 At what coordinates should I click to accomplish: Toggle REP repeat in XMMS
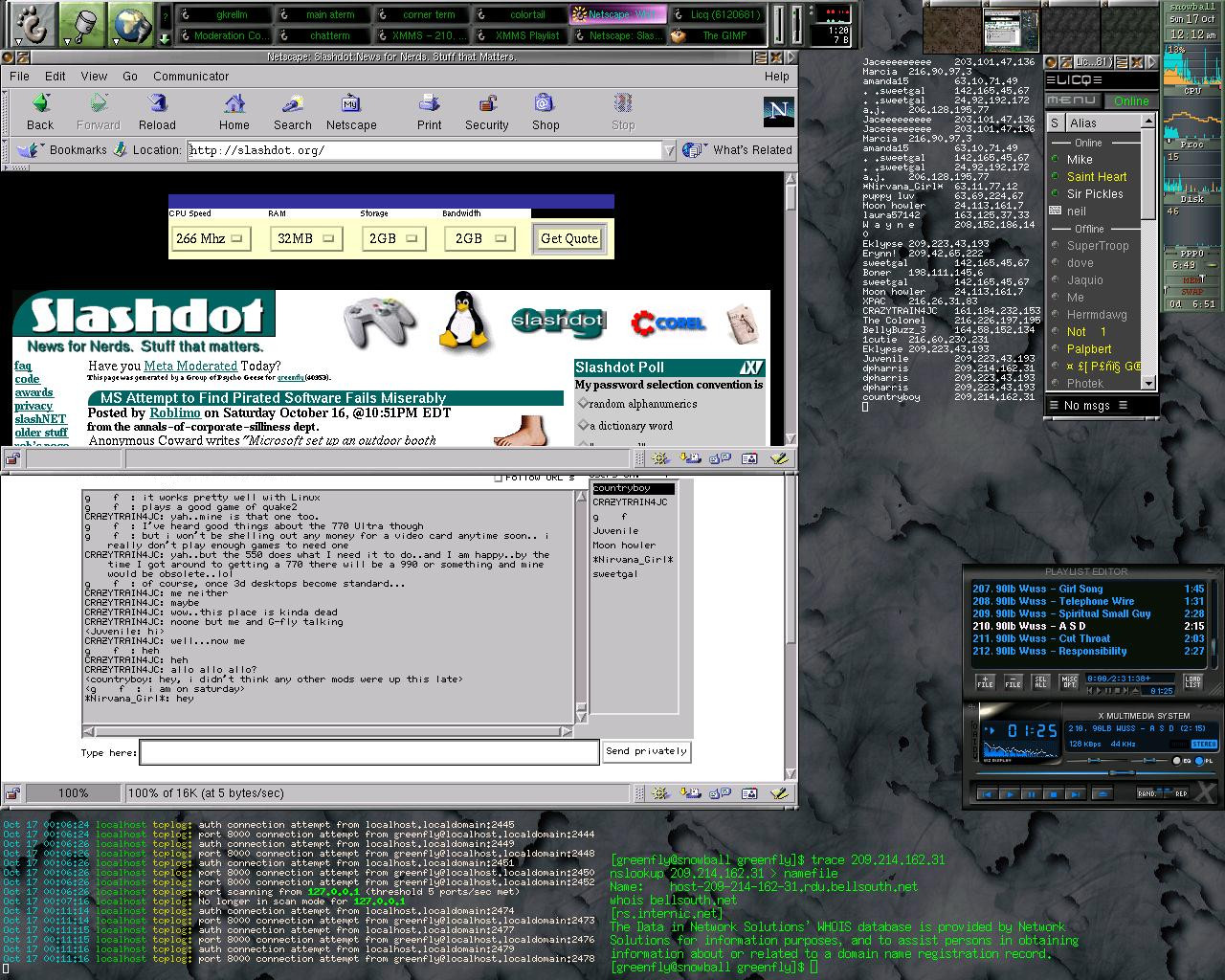(1177, 793)
